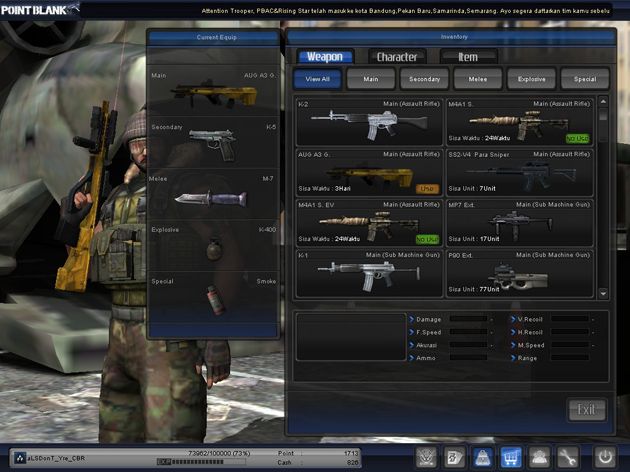Open the clan emblem icon in bottom bar
The height and width of the screenshot is (472, 630).
(x=426, y=457)
